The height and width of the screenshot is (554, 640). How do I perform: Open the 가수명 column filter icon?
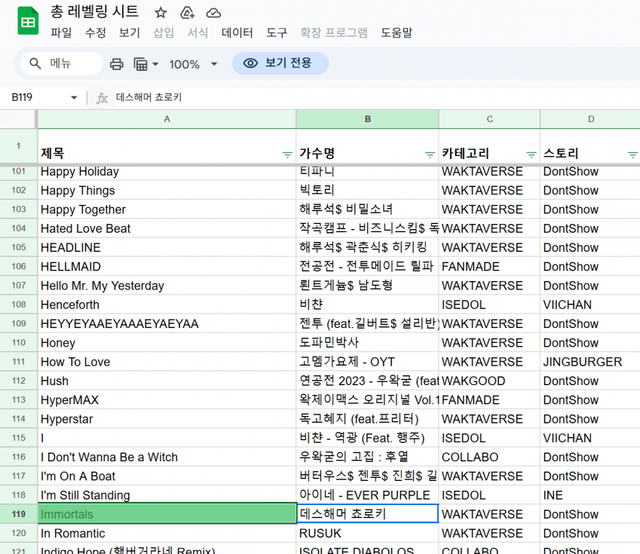(x=429, y=154)
